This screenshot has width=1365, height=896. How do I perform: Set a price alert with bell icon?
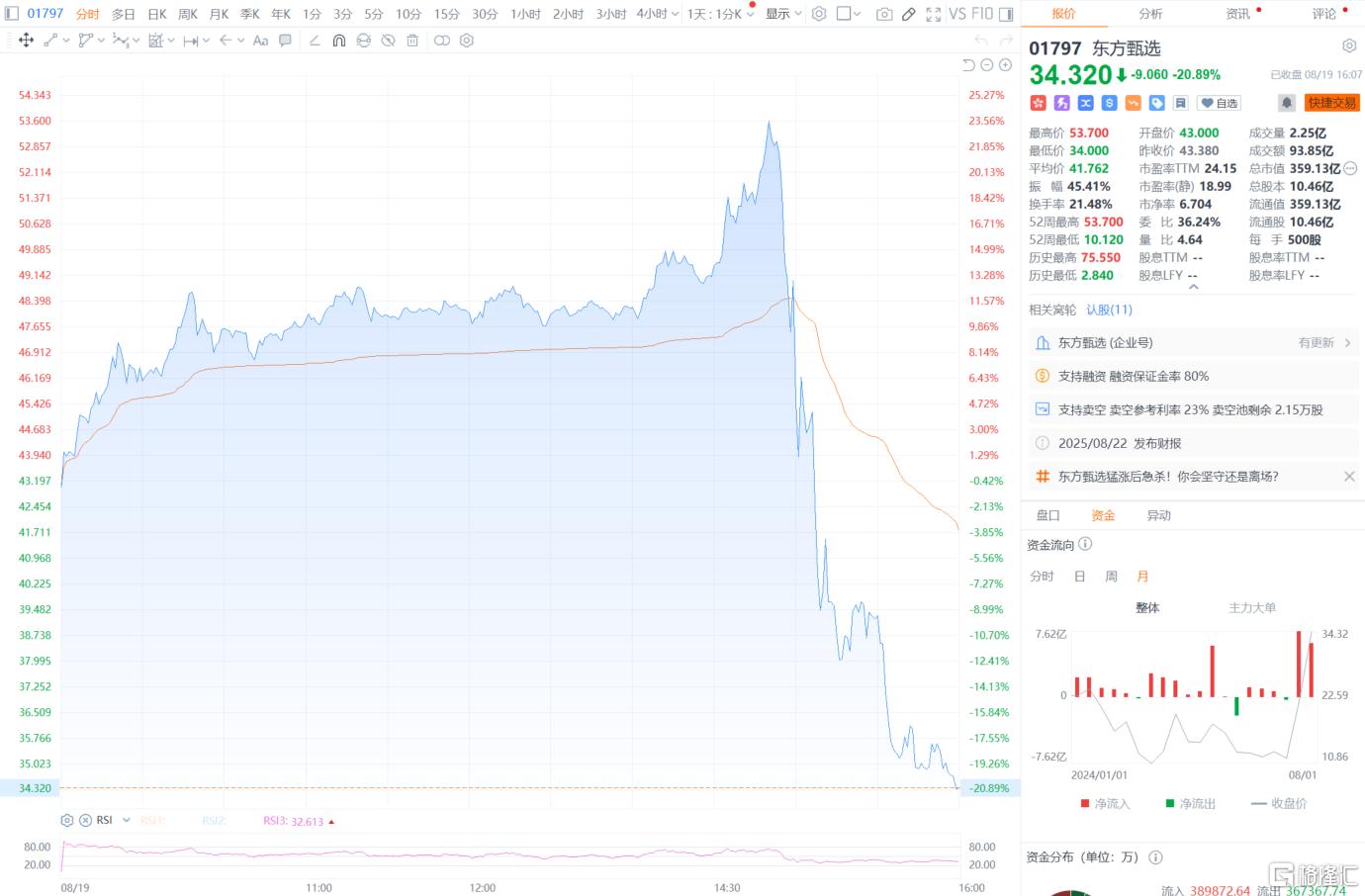coord(1287,103)
